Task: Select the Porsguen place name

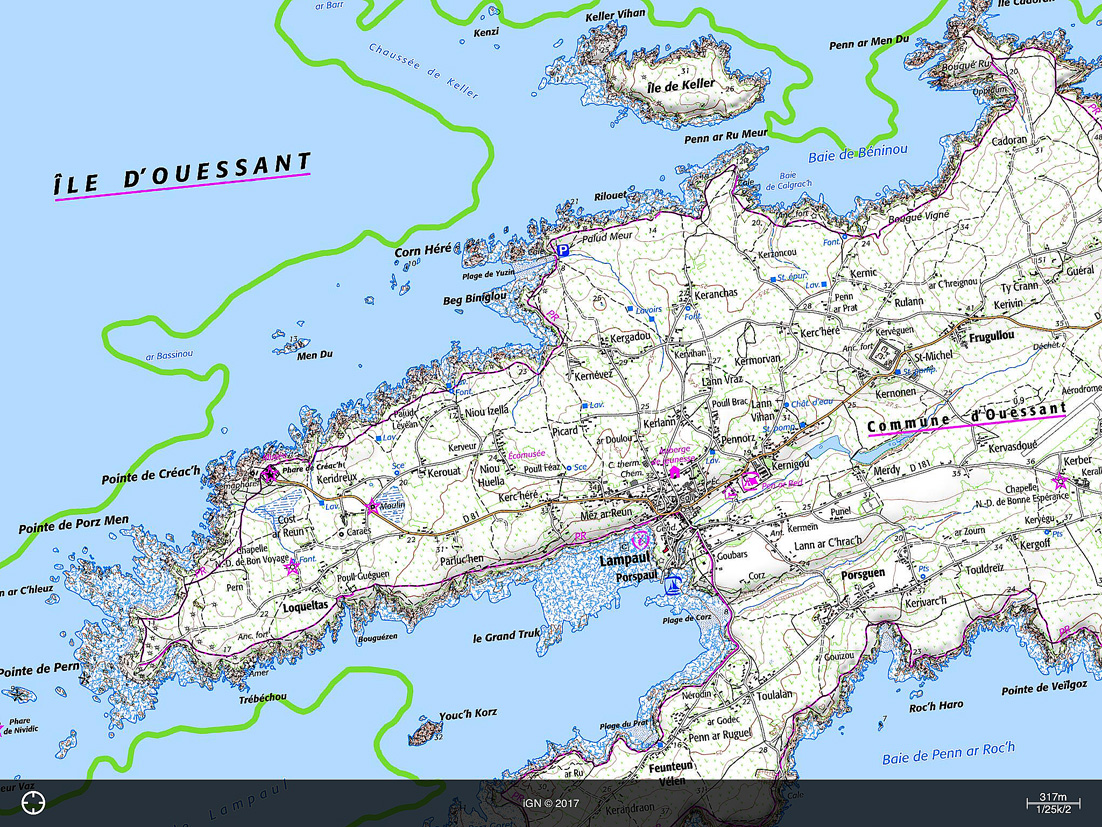Action: [x=863, y=574]
